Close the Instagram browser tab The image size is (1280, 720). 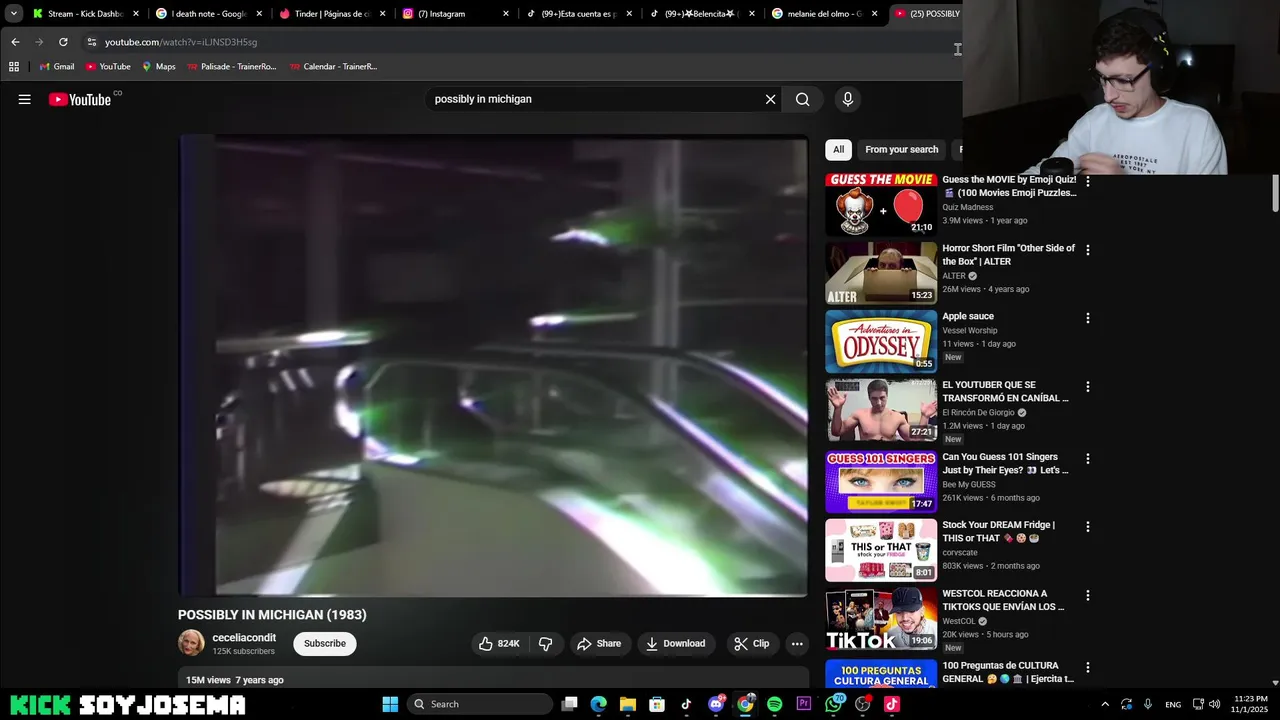tap(506, 14)
